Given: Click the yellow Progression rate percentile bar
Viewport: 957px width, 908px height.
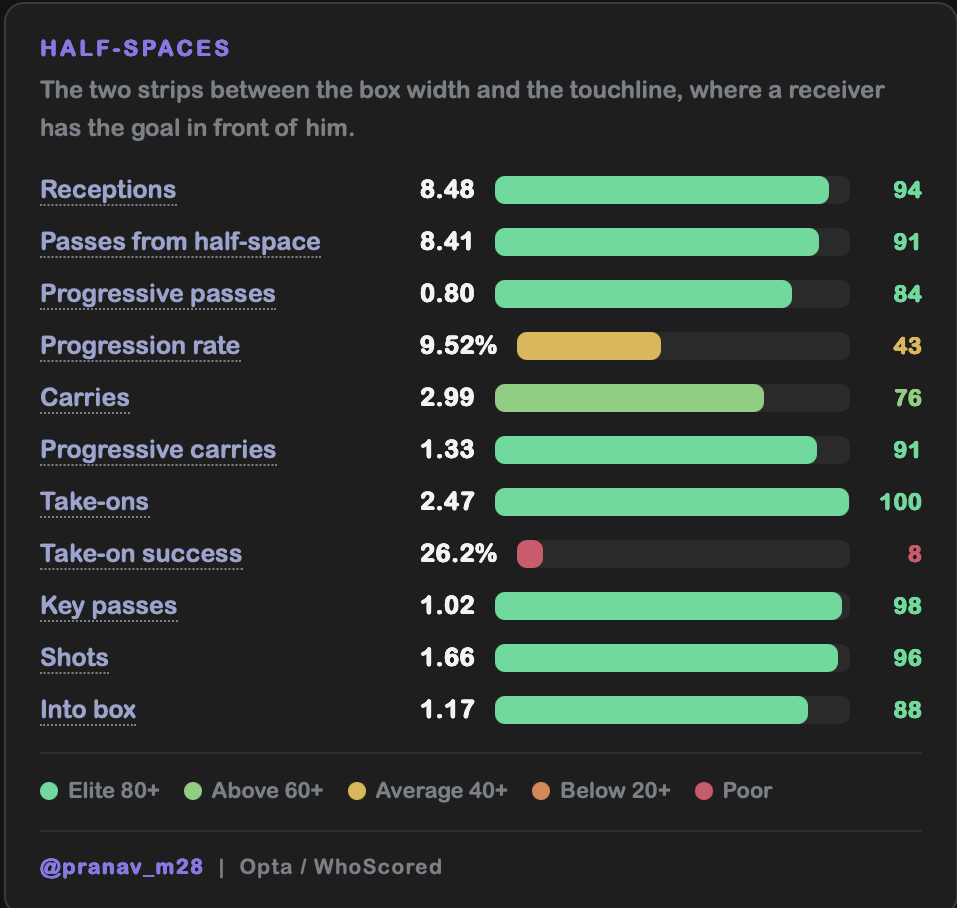Looking at the screenshot, I should click(x=589, y=346).
